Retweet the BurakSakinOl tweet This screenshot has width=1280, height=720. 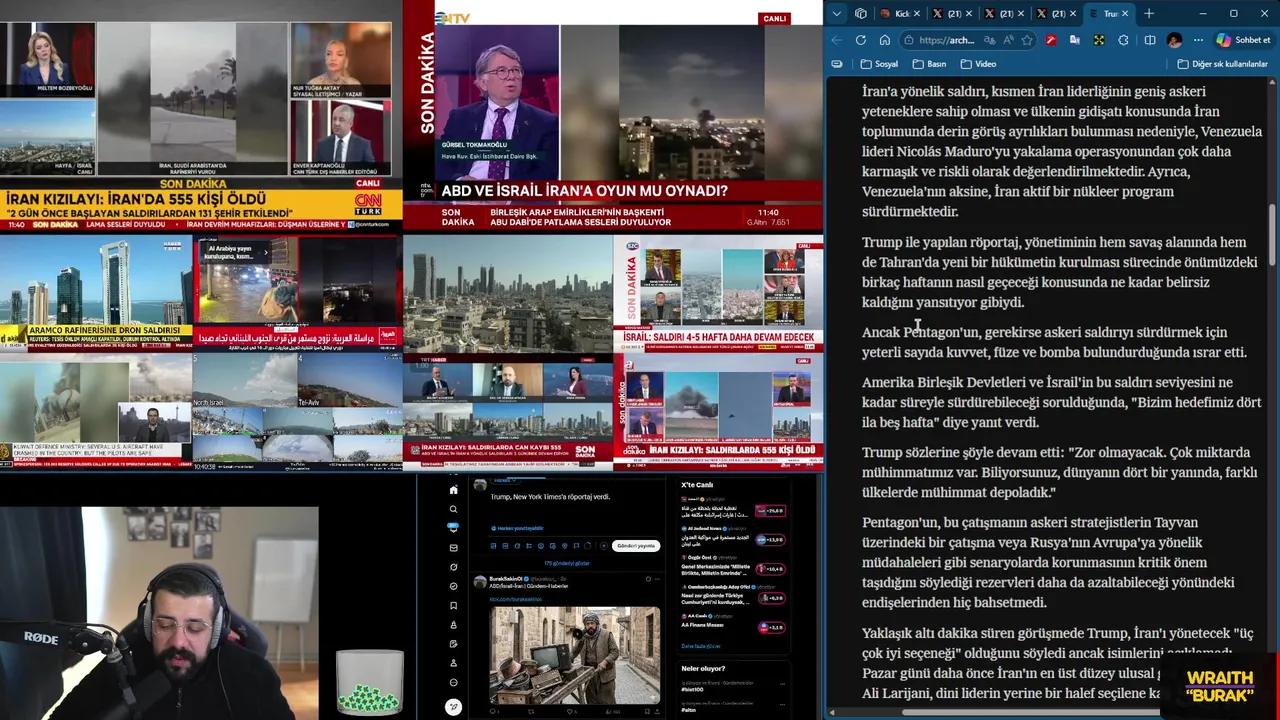click(x=531, y=711)
